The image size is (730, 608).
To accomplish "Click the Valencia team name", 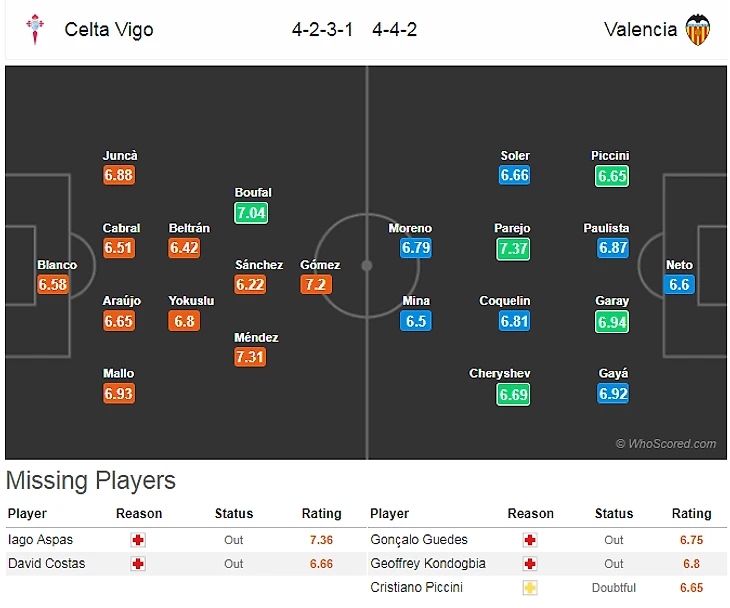I will pos(640,29).
